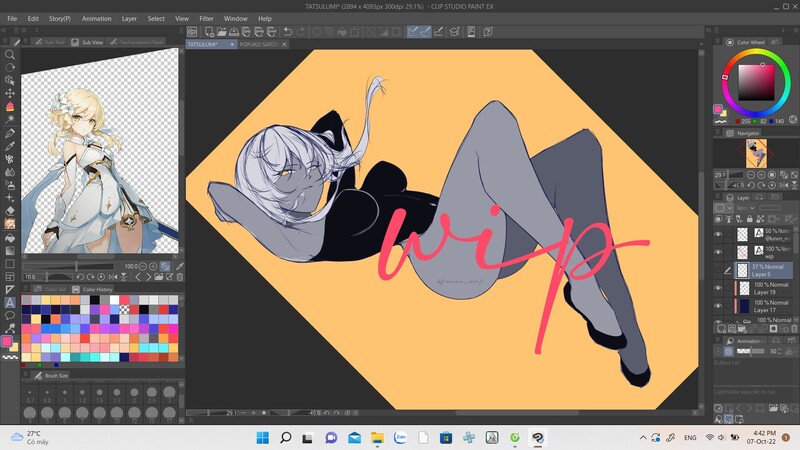Viewport: 800px width, 450px height.
Task: Toggle Snap to Grid in command bar
Action: [x=438, y=32]
